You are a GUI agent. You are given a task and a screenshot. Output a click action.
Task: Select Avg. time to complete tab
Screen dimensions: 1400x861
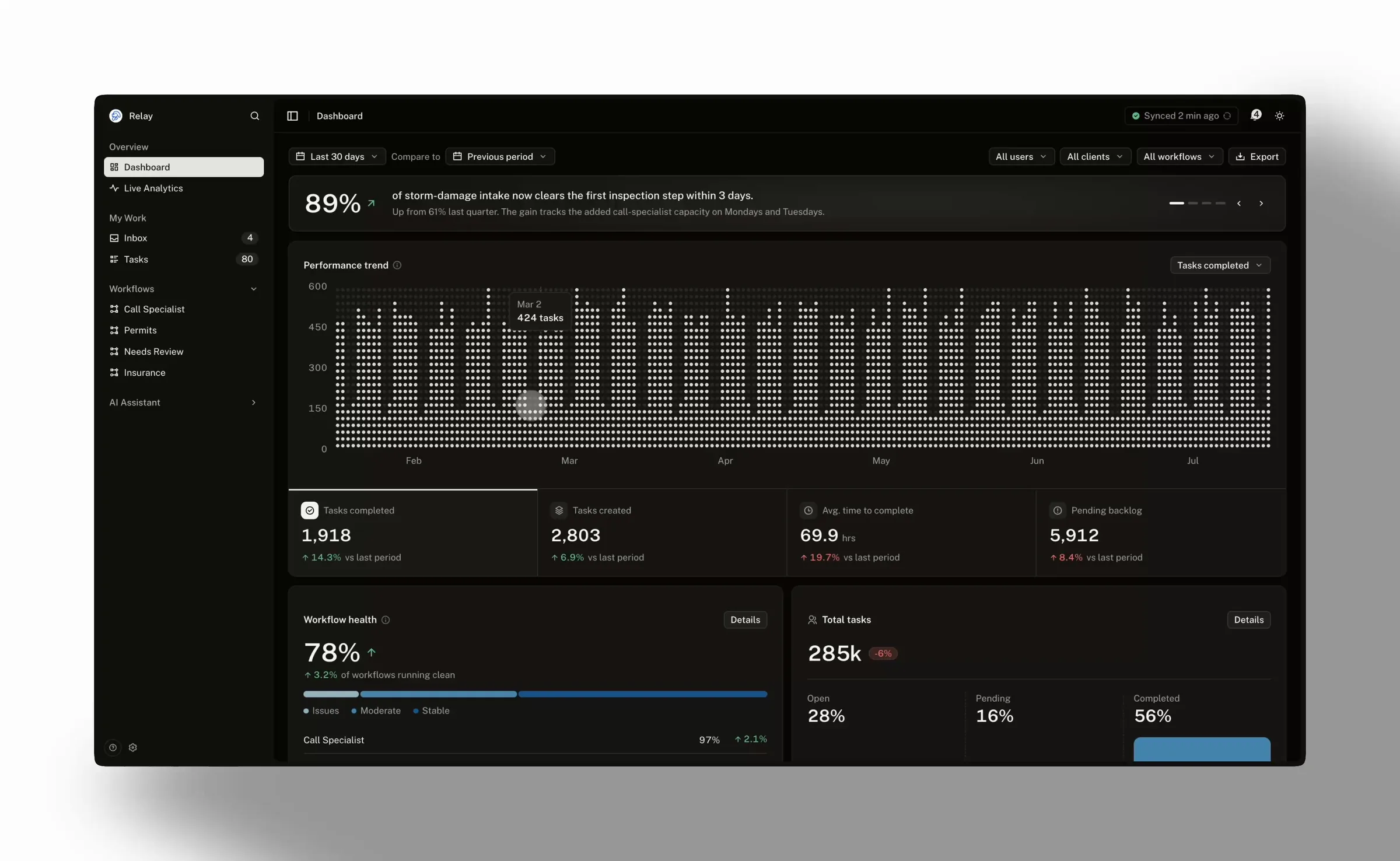tap(911, 533)
